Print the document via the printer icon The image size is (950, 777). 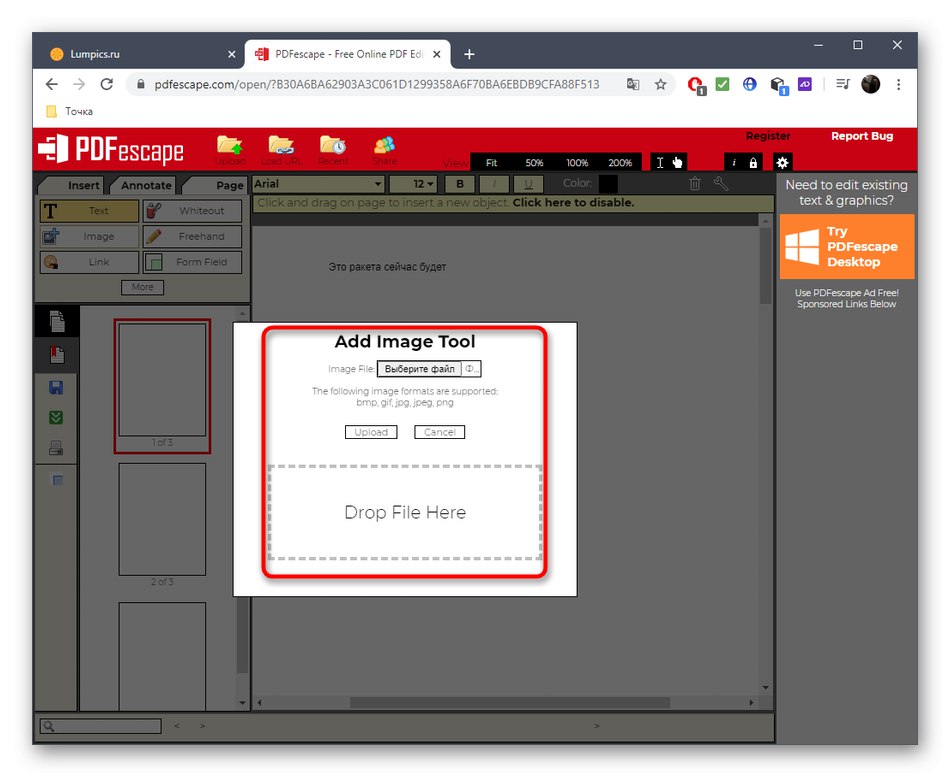click(55, 447)
